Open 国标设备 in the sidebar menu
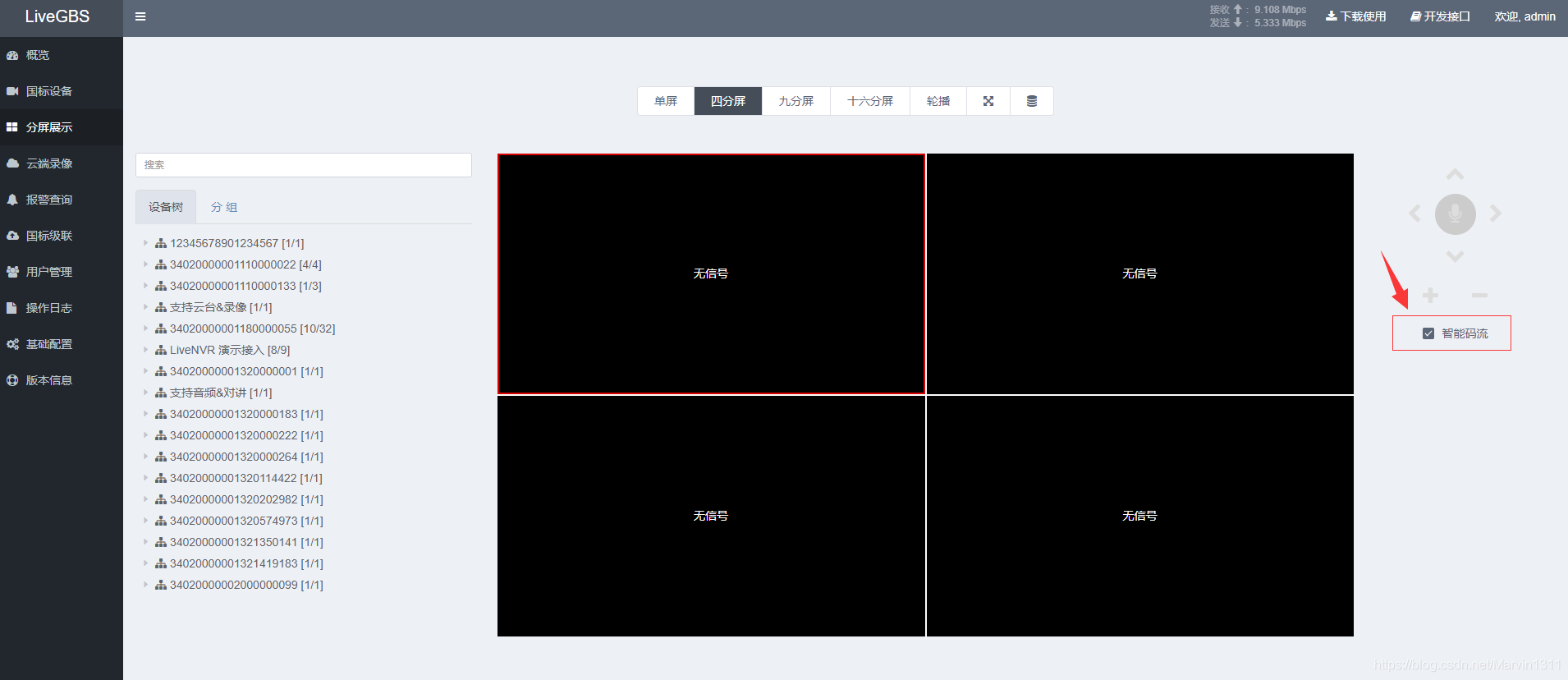This screenshot has width=1568, height=680. 49,91
